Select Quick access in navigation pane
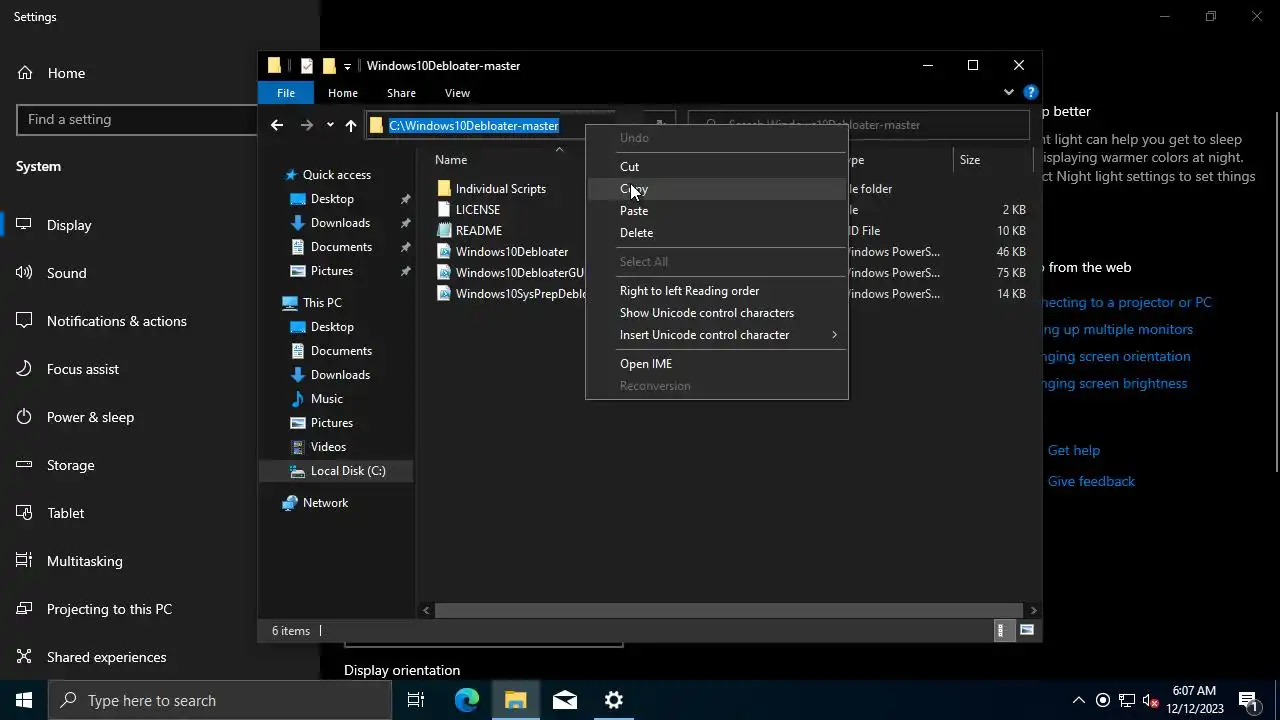 point(336,175)
